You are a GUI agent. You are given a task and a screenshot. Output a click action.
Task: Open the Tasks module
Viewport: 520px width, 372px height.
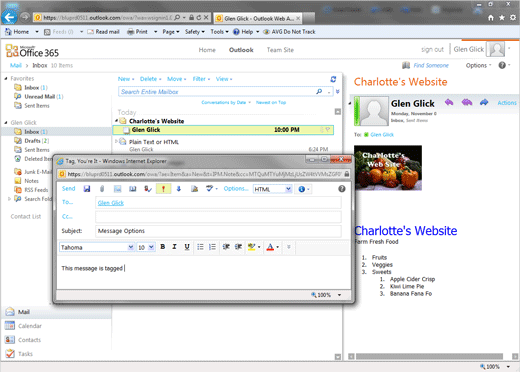(25, 354)
